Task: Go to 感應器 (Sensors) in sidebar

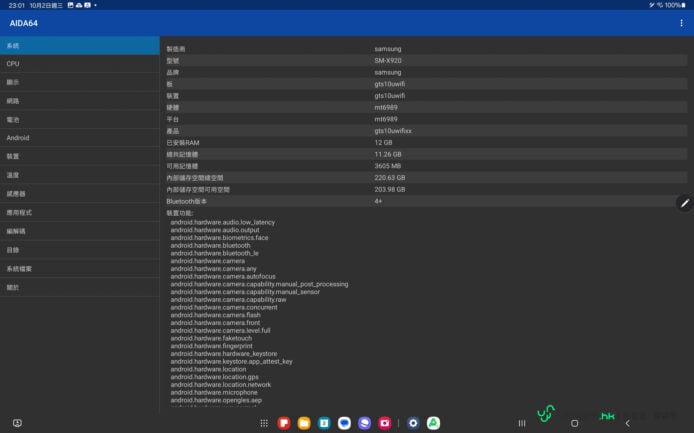Action: pos(80,193)
